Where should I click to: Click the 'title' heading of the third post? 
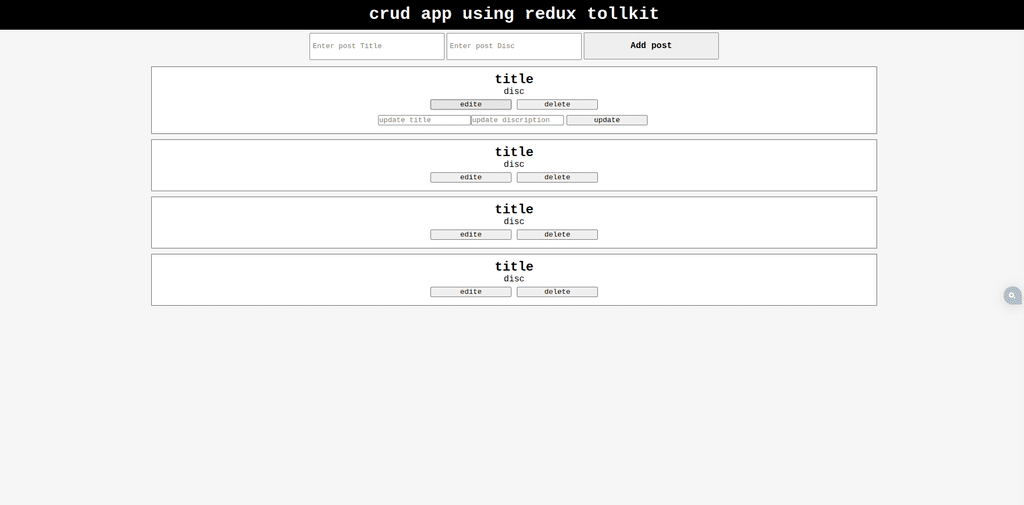[x=514, y=209]
